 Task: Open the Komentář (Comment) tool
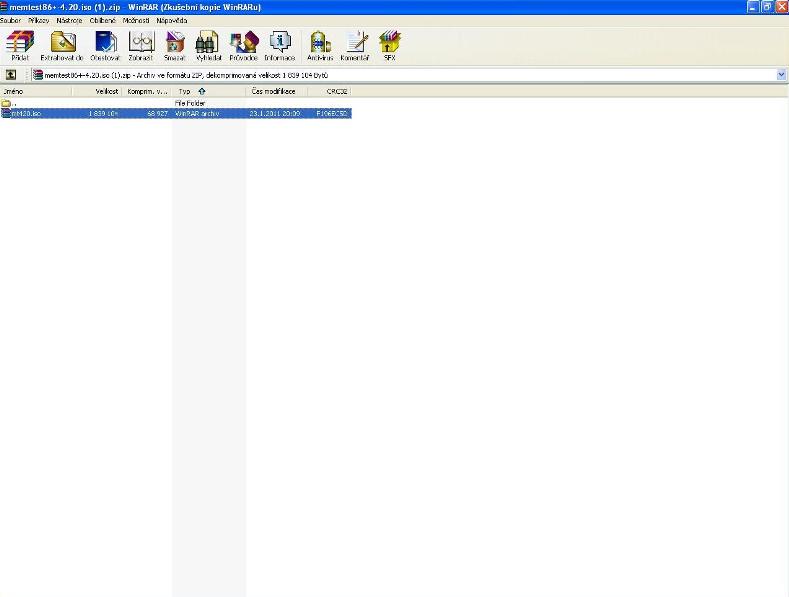click(355, 42)
